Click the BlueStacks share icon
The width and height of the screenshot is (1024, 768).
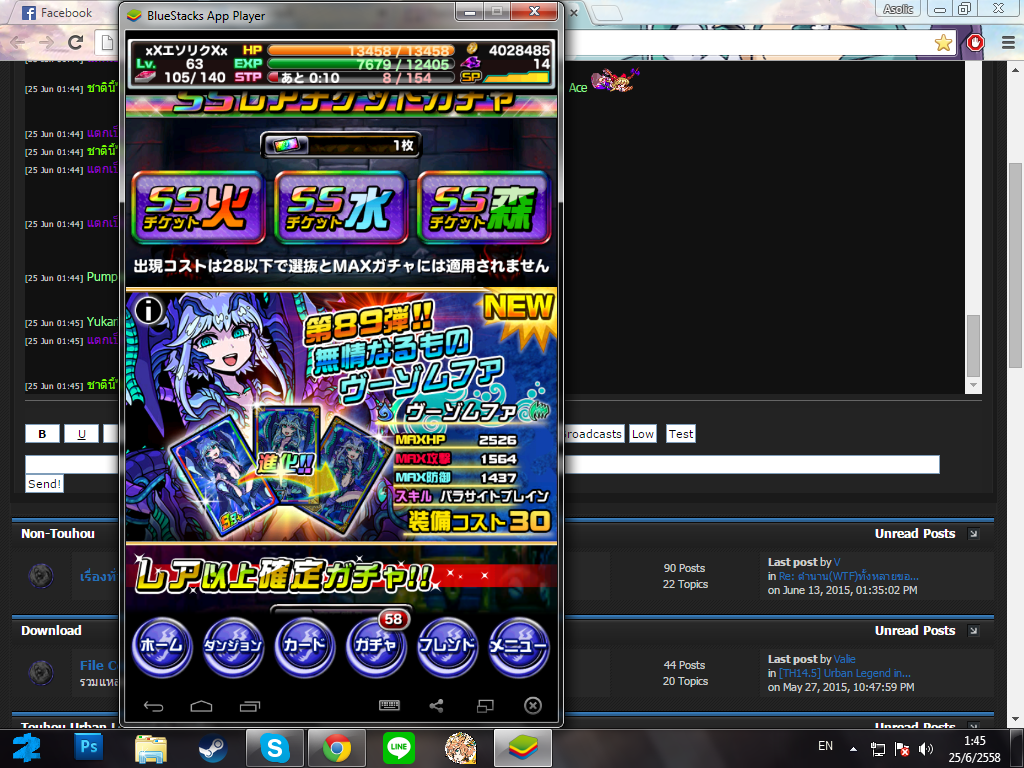(436, 705)
